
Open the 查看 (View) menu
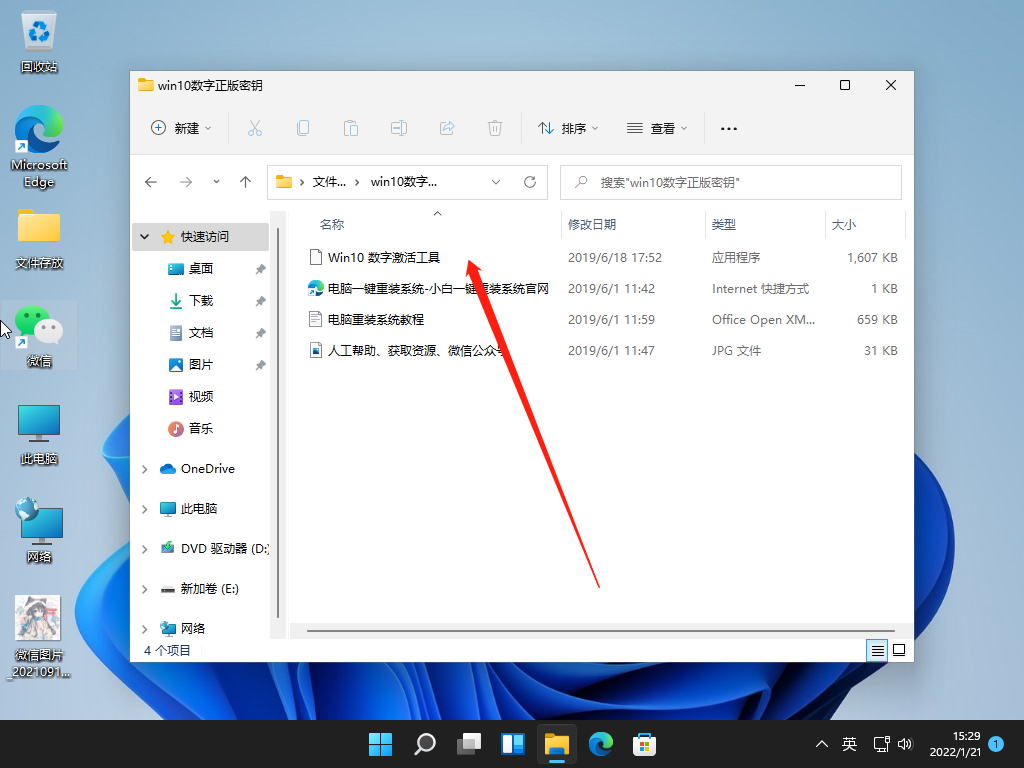click(657, 128)
